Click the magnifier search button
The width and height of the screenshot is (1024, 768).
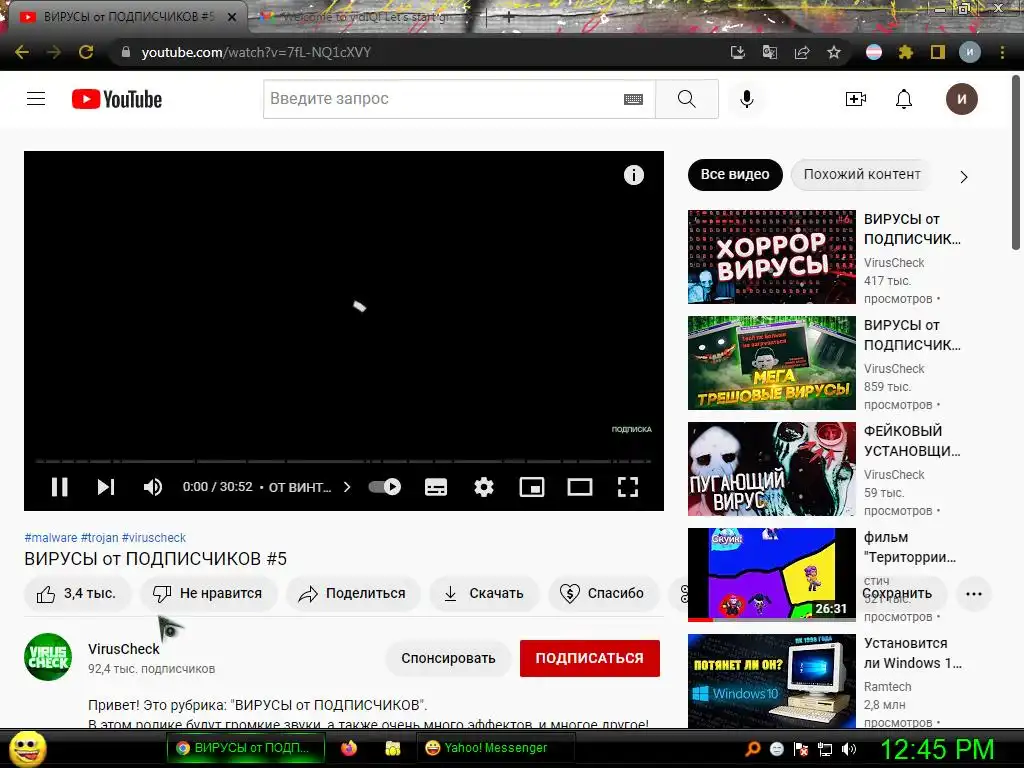(686, 99)
